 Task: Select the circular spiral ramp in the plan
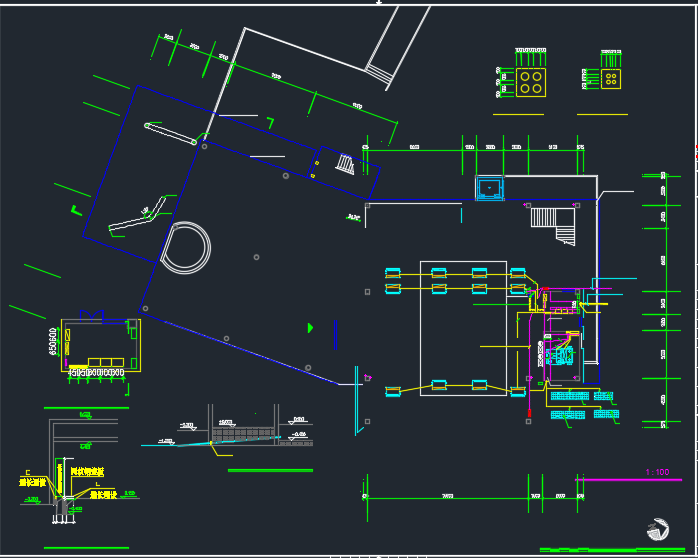[185, 247]
